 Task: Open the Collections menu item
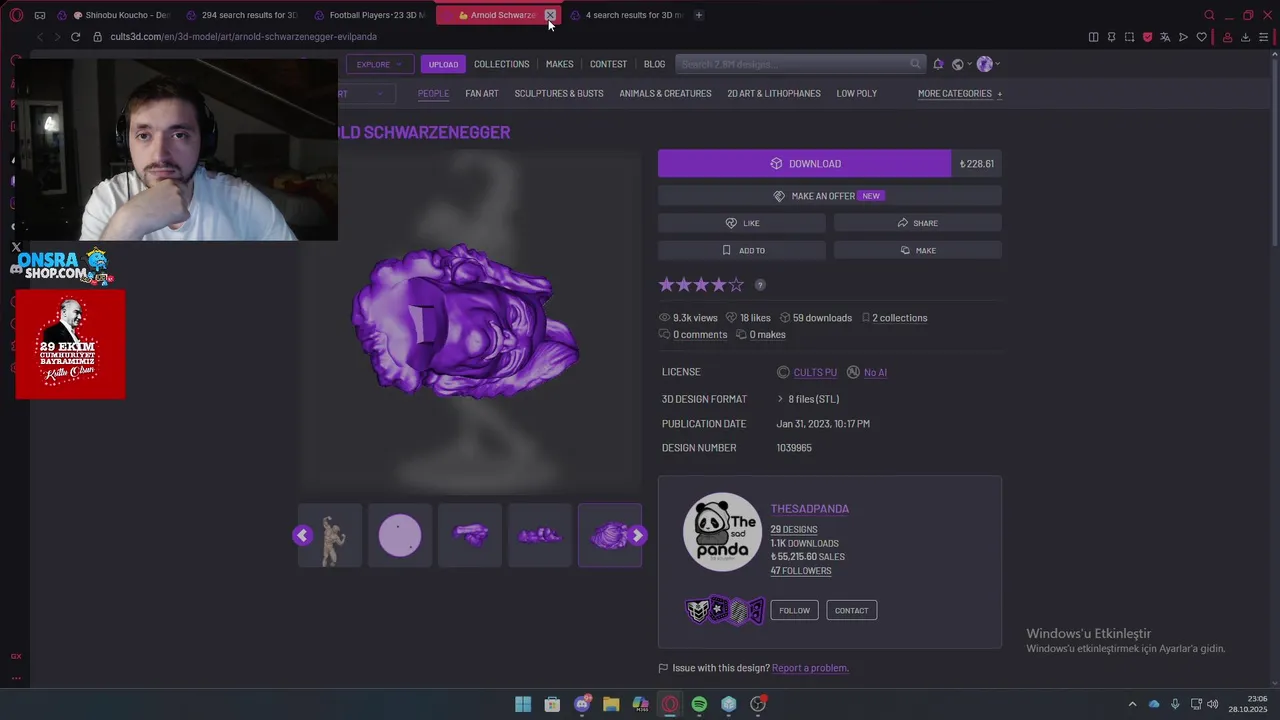[501, 64]
